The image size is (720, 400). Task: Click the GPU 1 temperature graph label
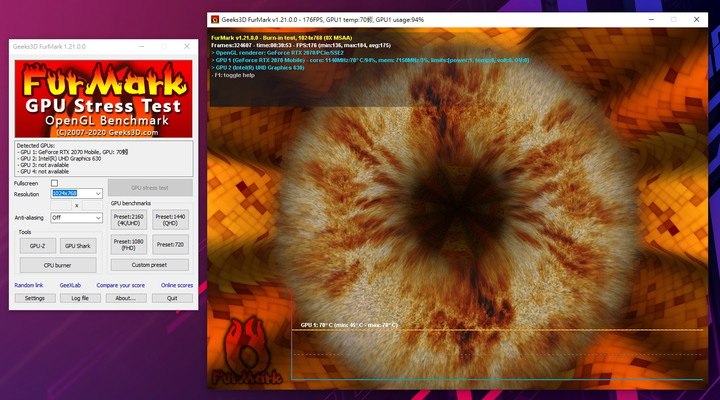pyautogui.click(x=349, y=325)
